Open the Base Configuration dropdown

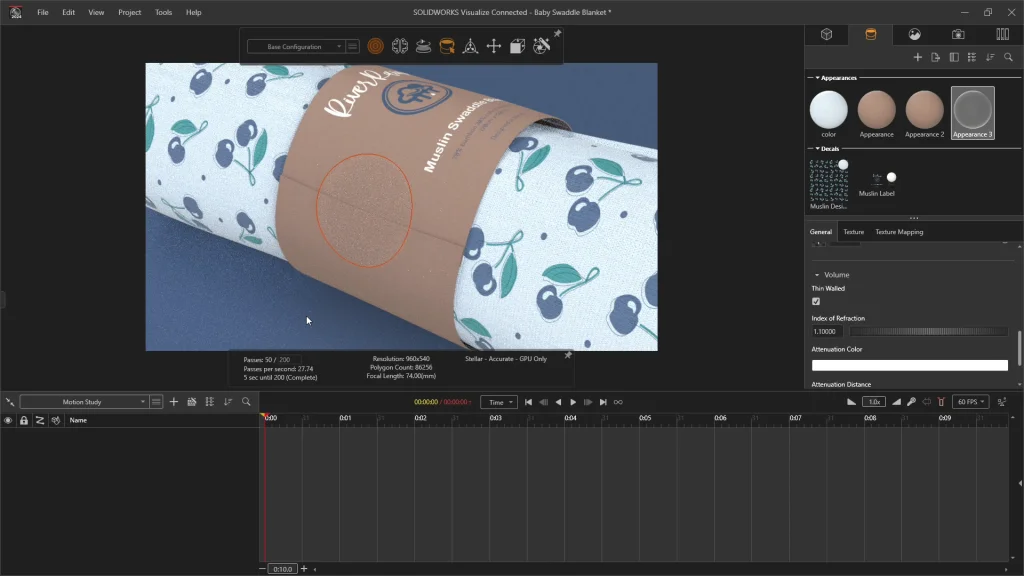296,46
